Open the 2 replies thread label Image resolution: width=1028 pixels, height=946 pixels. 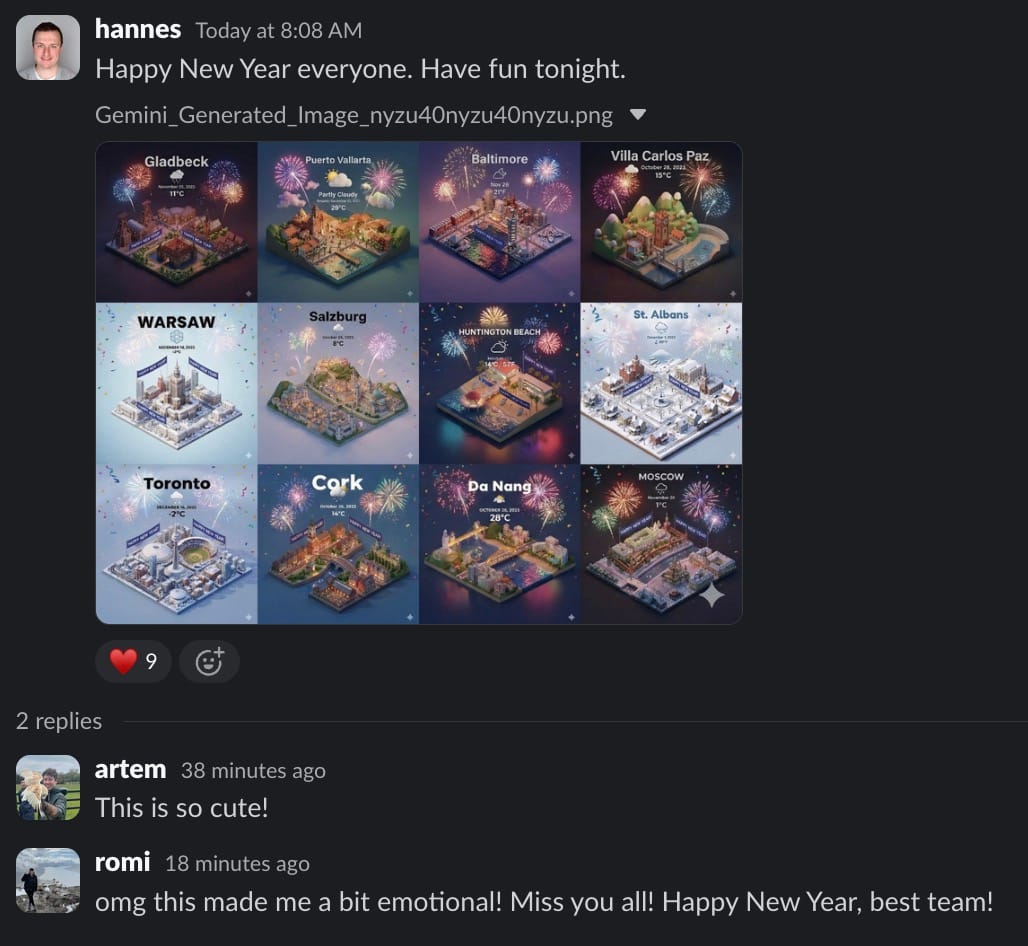[59, 721]
